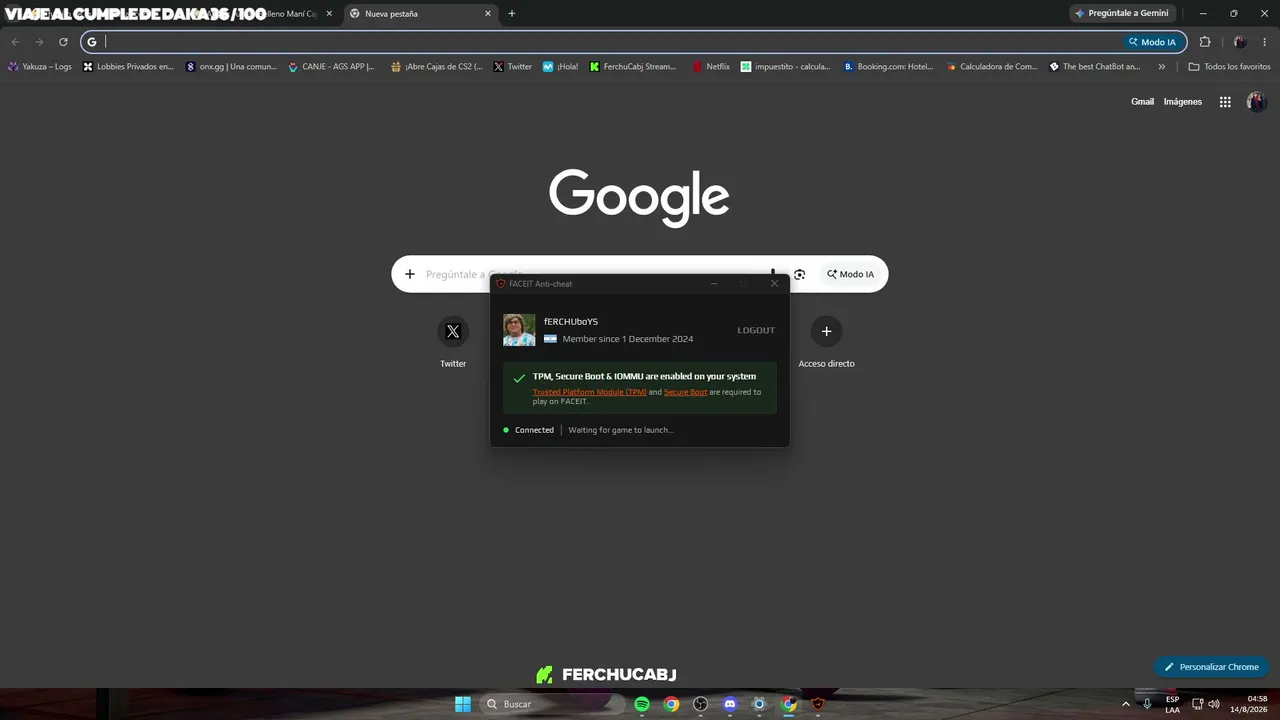Image resolution: width=1280 pixels, height=720 pixels.
Task: Click the FACEIT Anti-cheat taskbar icon
Action: point(818,704)
